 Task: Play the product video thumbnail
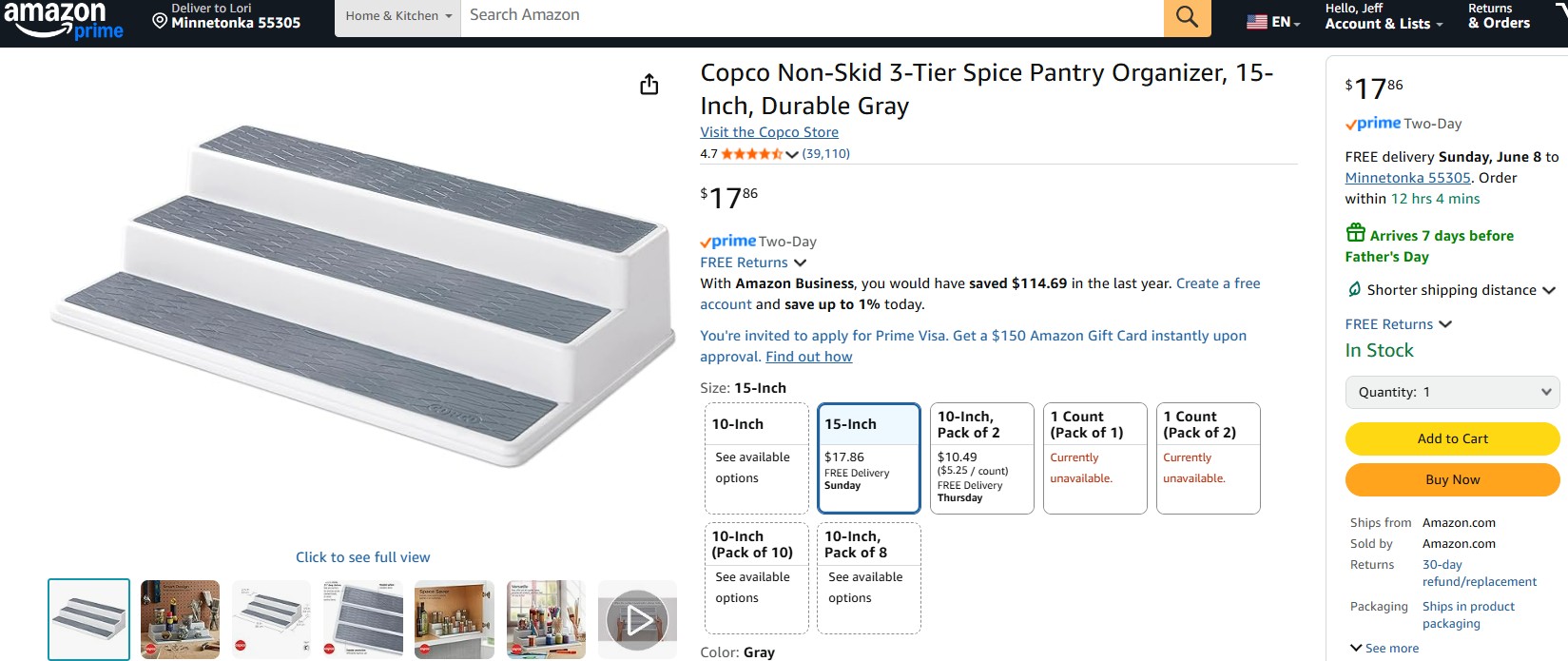pos(637,620)
